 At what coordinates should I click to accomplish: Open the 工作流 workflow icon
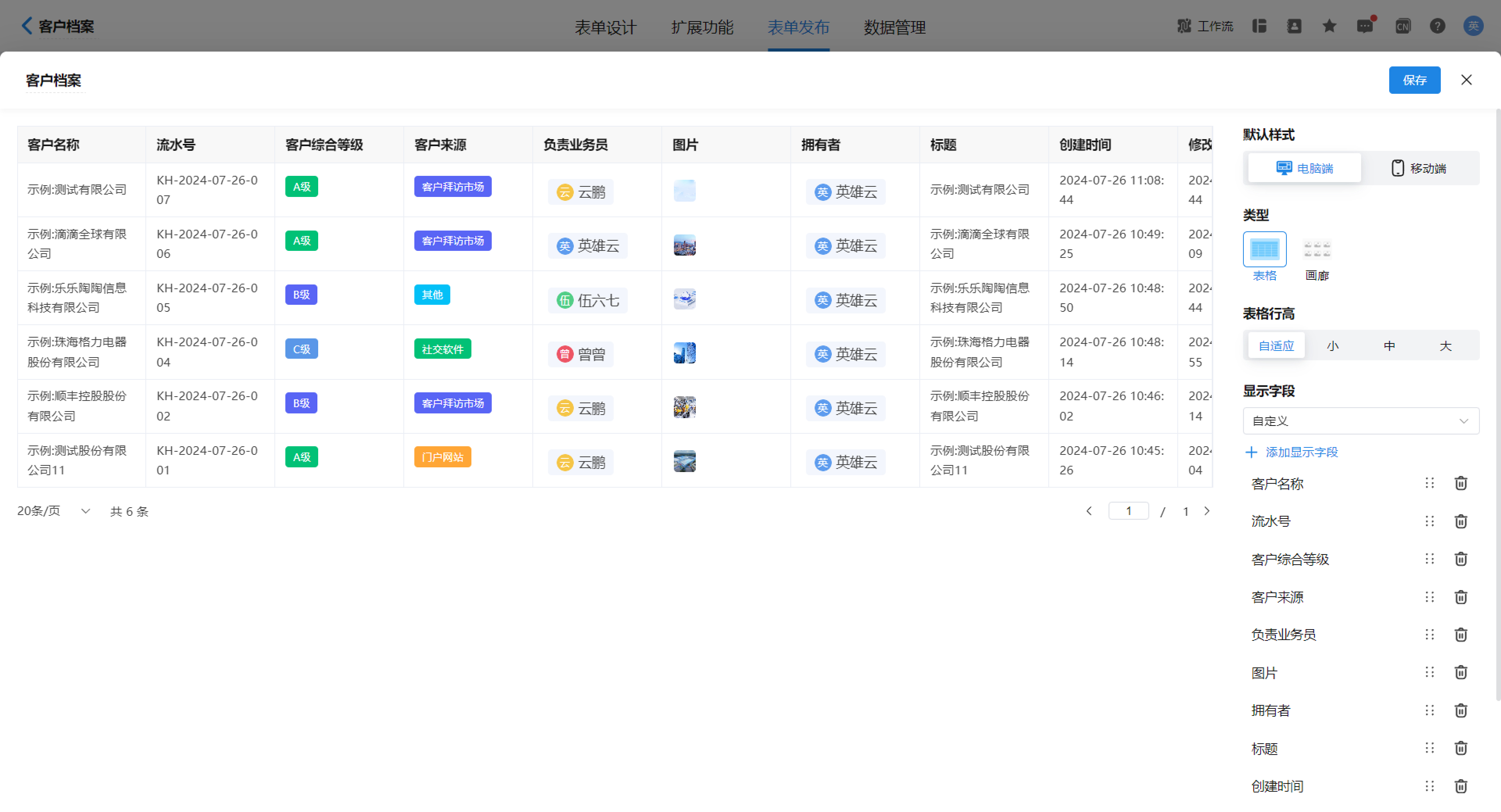[x=1205, y=26]
